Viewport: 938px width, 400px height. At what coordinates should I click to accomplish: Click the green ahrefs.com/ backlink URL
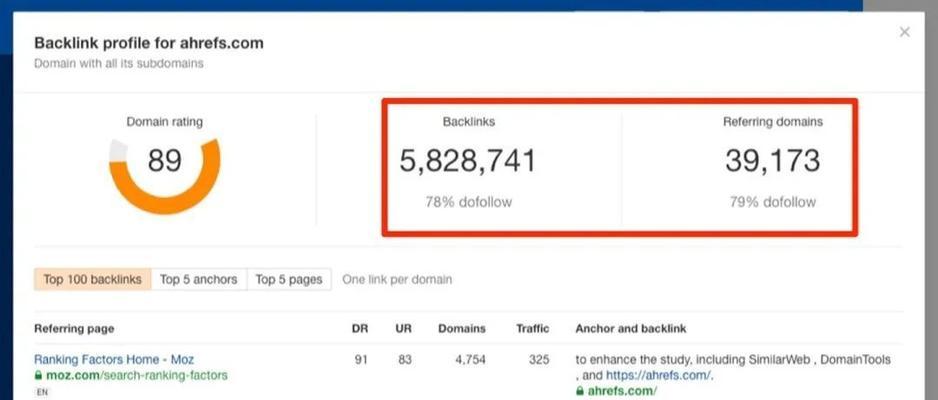point(622,391)
